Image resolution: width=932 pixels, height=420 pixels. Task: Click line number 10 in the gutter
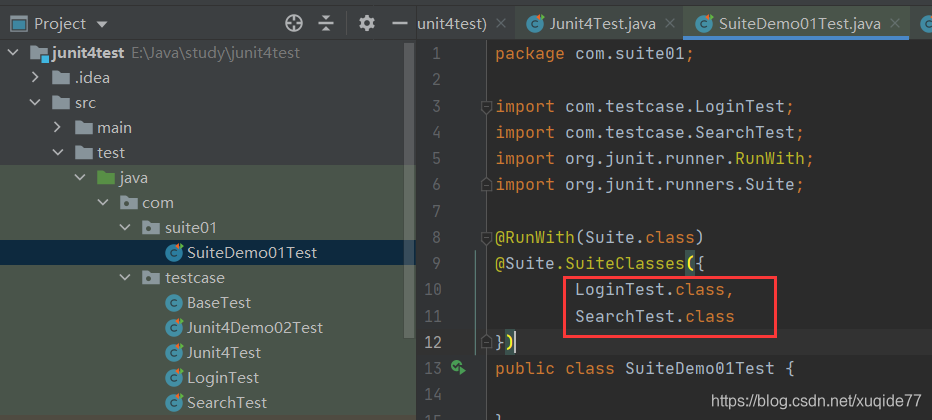point(433,290)
